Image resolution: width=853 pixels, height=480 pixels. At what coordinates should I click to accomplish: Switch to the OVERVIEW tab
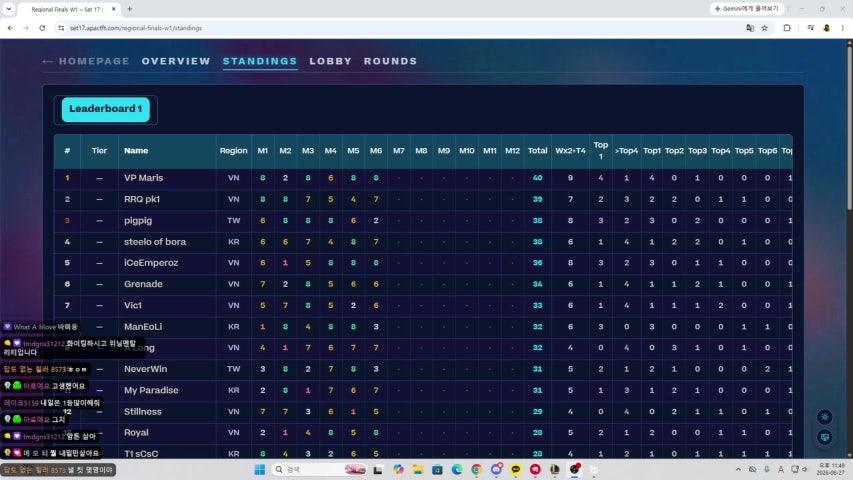(176, 61)
